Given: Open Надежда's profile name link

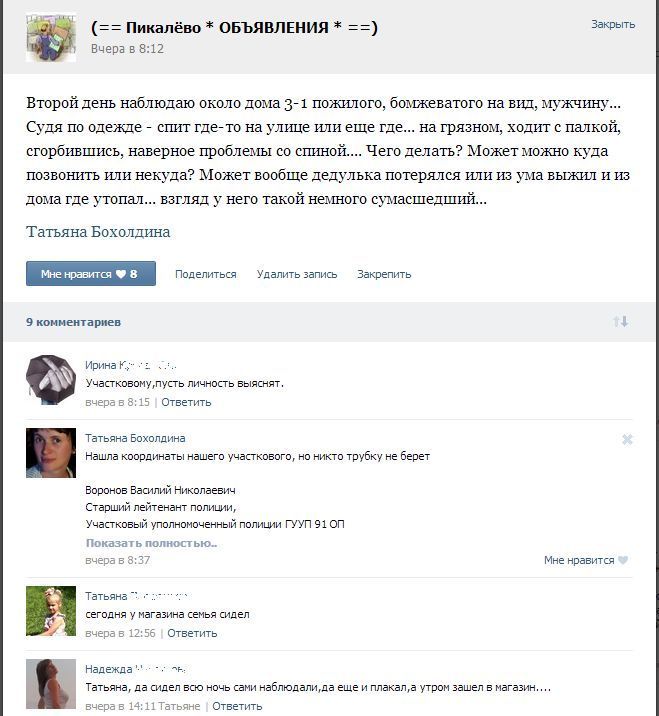Looking at the screenshot, I should tap(135, 669).
